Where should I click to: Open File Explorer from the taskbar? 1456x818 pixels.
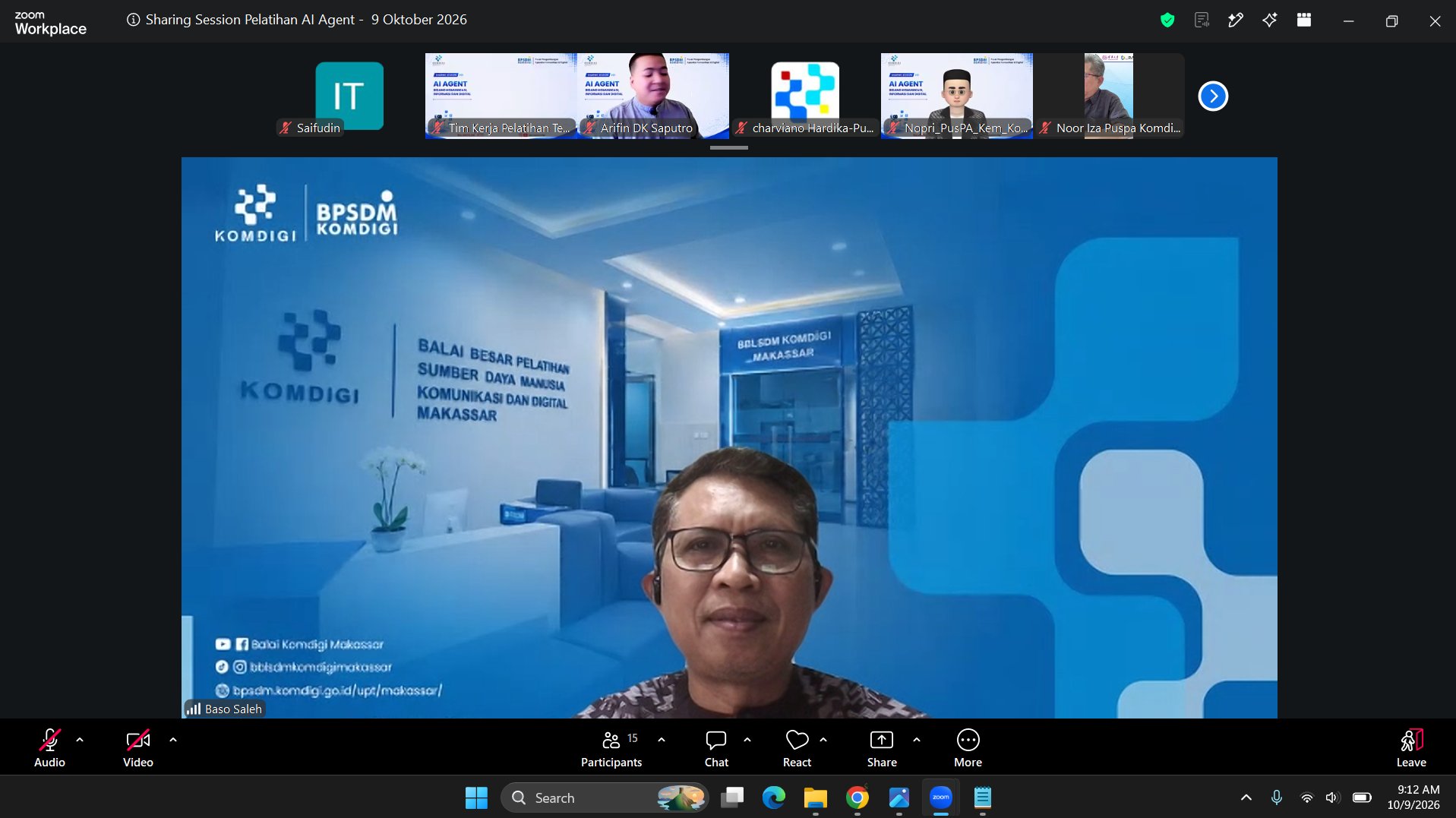coord(815,797)
